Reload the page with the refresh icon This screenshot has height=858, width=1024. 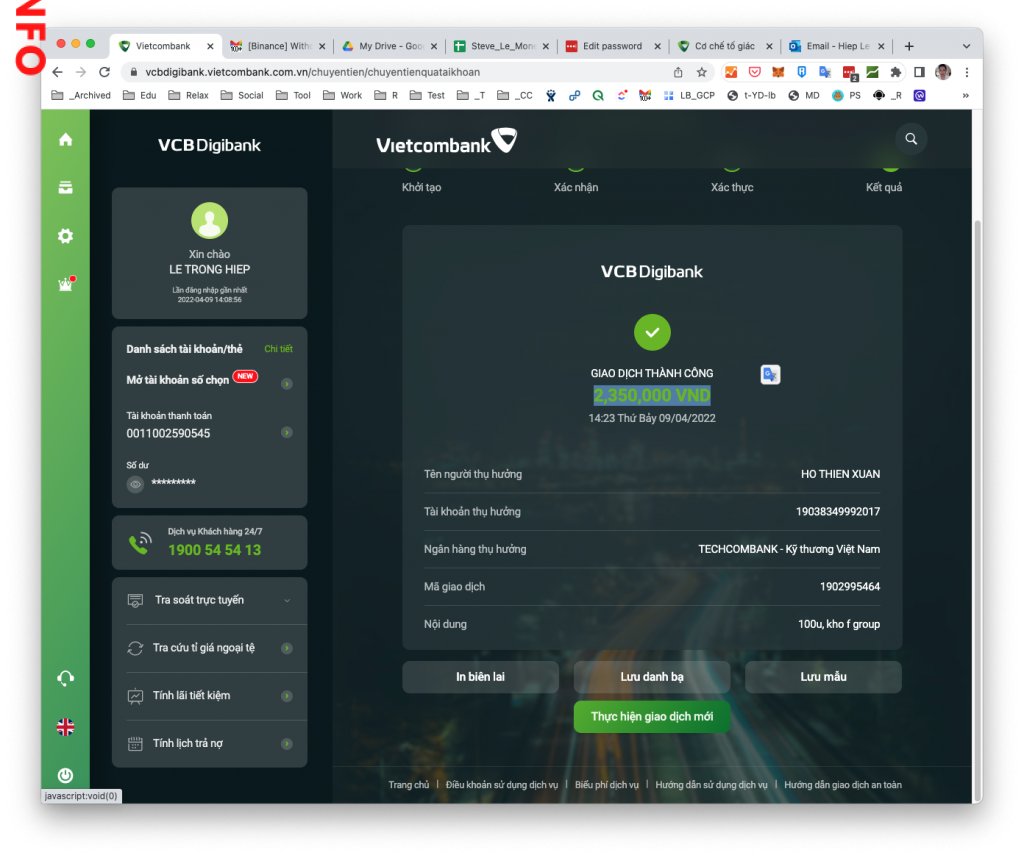(x=104, y=72)
